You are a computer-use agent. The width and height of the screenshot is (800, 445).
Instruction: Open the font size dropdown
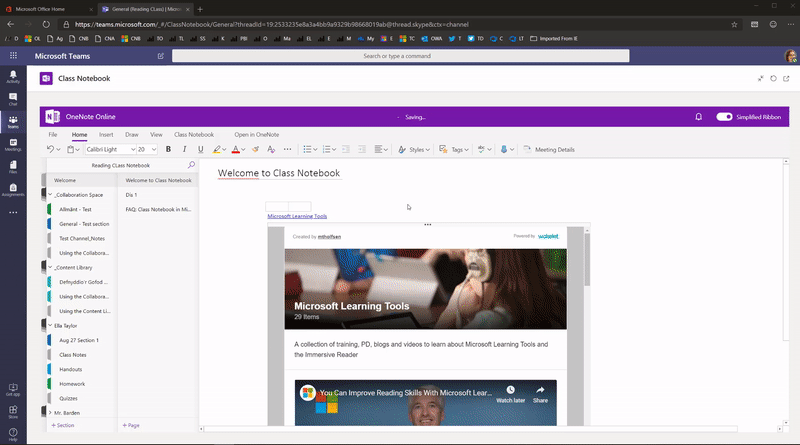pyautogui.click(x=154, y=150)
